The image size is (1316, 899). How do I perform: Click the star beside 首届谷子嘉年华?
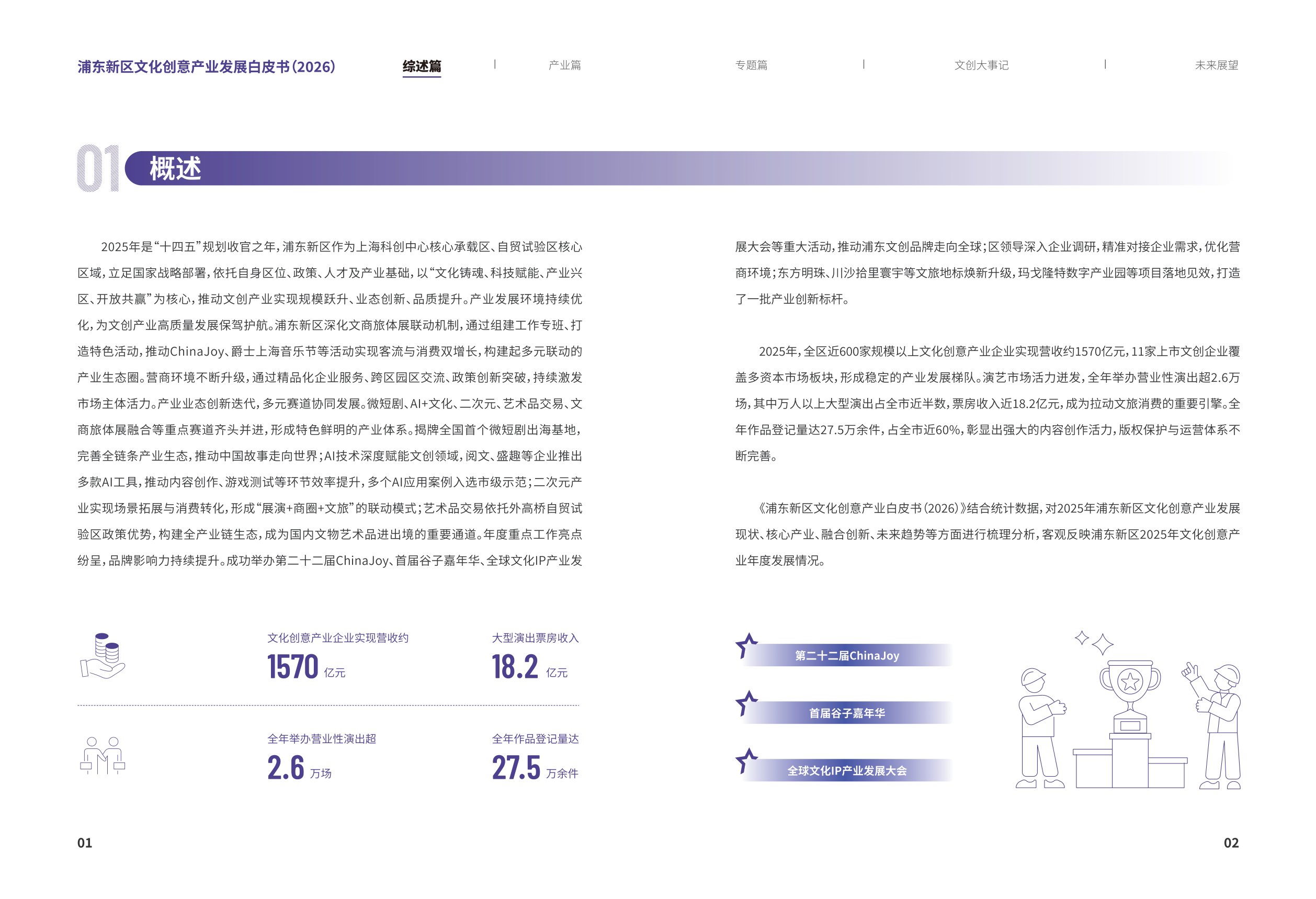746,704
